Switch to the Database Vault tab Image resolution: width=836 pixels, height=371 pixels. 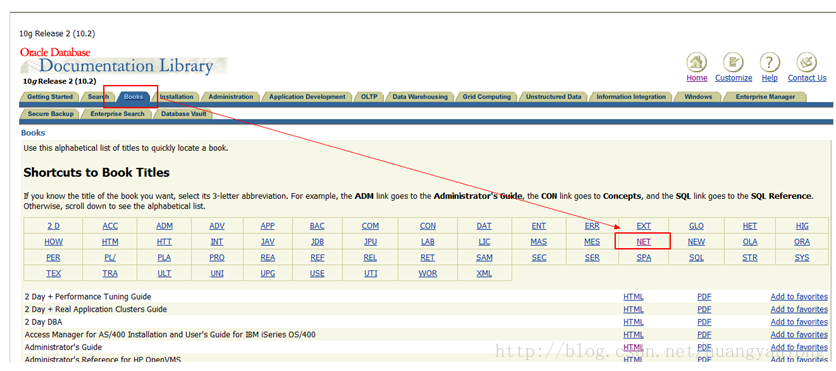183,114
